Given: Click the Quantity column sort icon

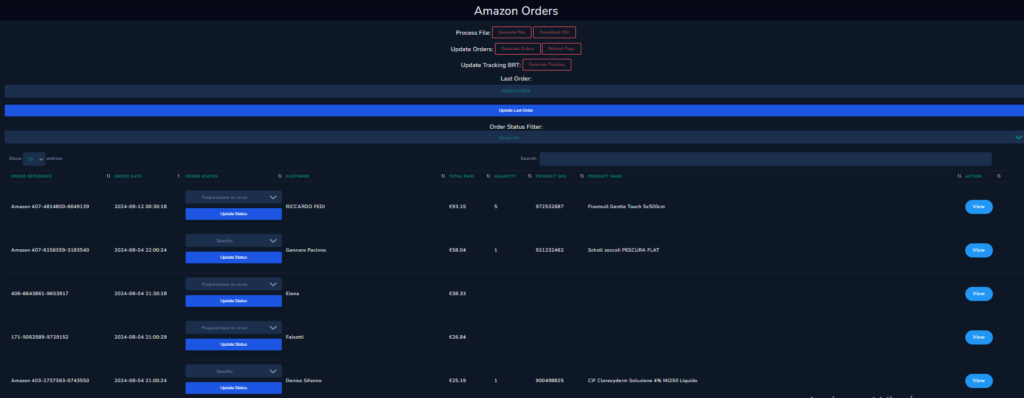Looking at the screenshot, I should coord(530,176).
